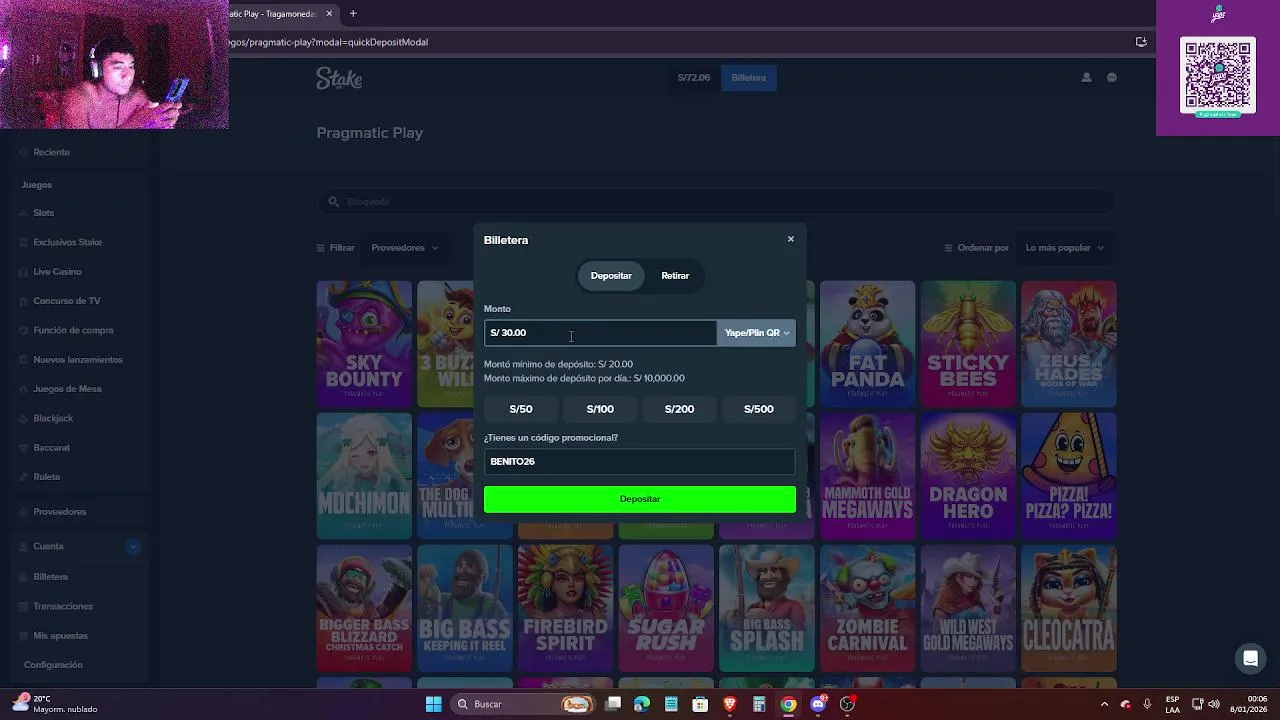Open Slots in the sidebar
Image resolution: width=1280 pixels, height=720 pixels.
pos(43,213)
